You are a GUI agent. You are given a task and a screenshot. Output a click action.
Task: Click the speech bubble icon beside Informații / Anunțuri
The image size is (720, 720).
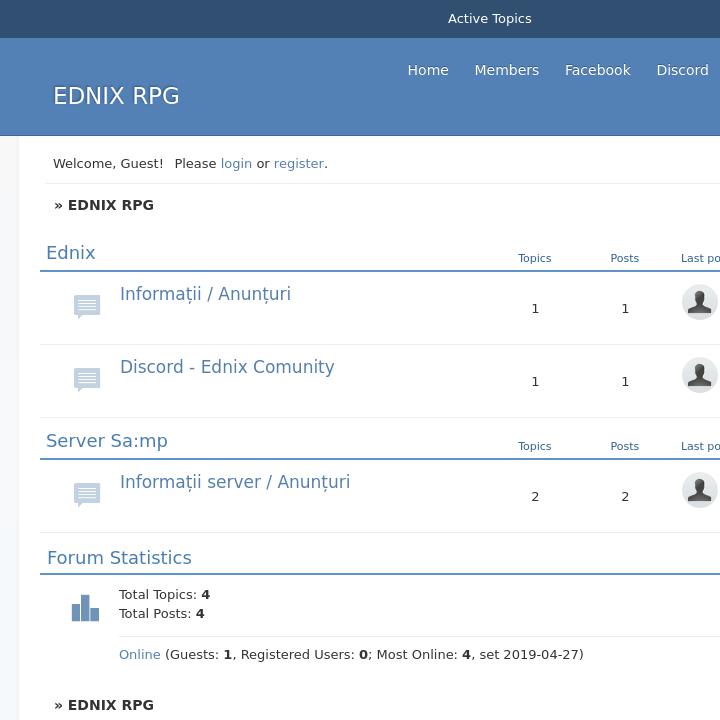(x=87, y=306)
